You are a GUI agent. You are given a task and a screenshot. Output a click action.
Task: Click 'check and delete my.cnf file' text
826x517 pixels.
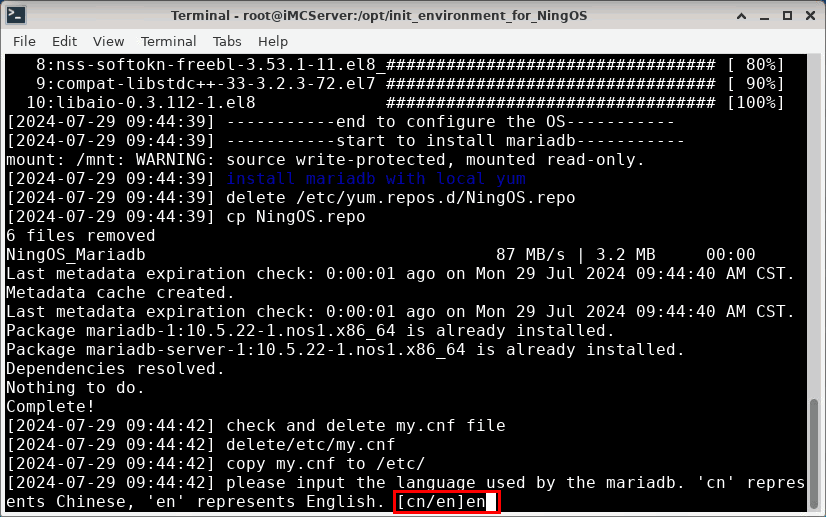[x=366, y=425]
